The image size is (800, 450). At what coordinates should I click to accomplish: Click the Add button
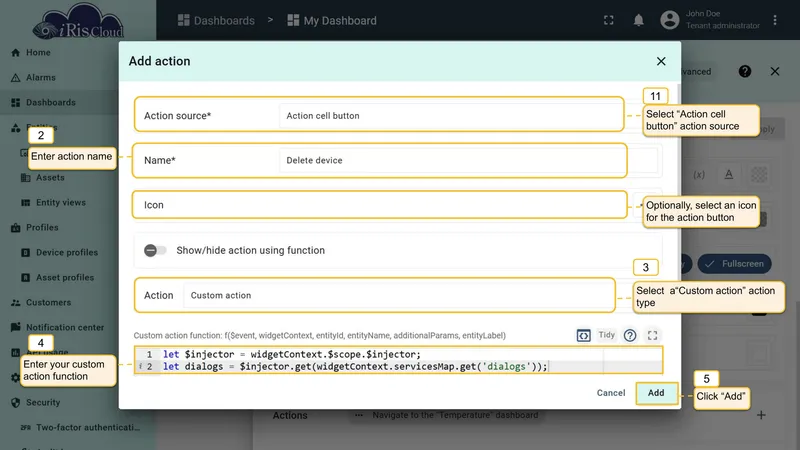[x=656, y=393]
